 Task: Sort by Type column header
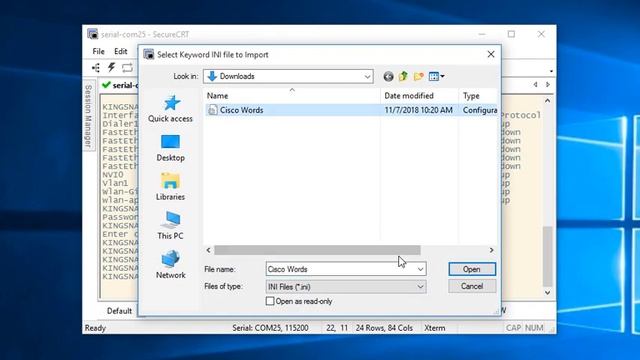point(478,96)
